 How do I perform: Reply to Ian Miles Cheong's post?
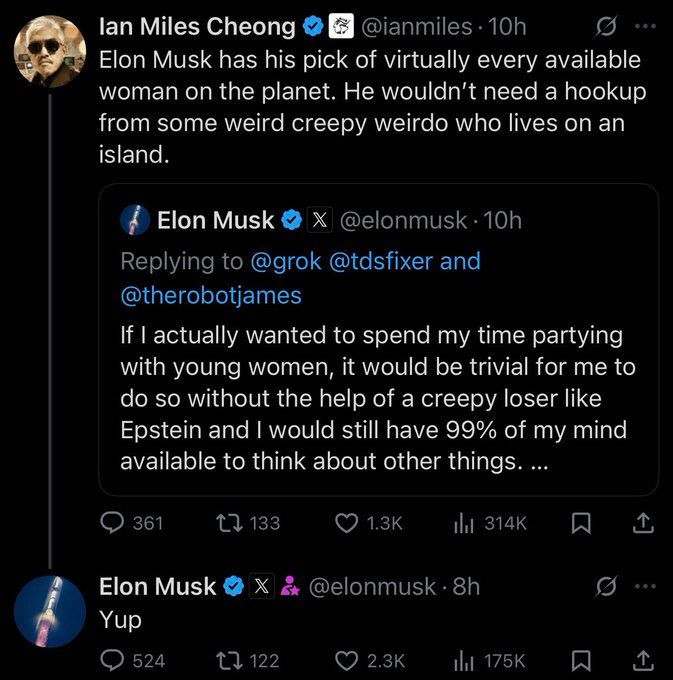pos(113,523)
